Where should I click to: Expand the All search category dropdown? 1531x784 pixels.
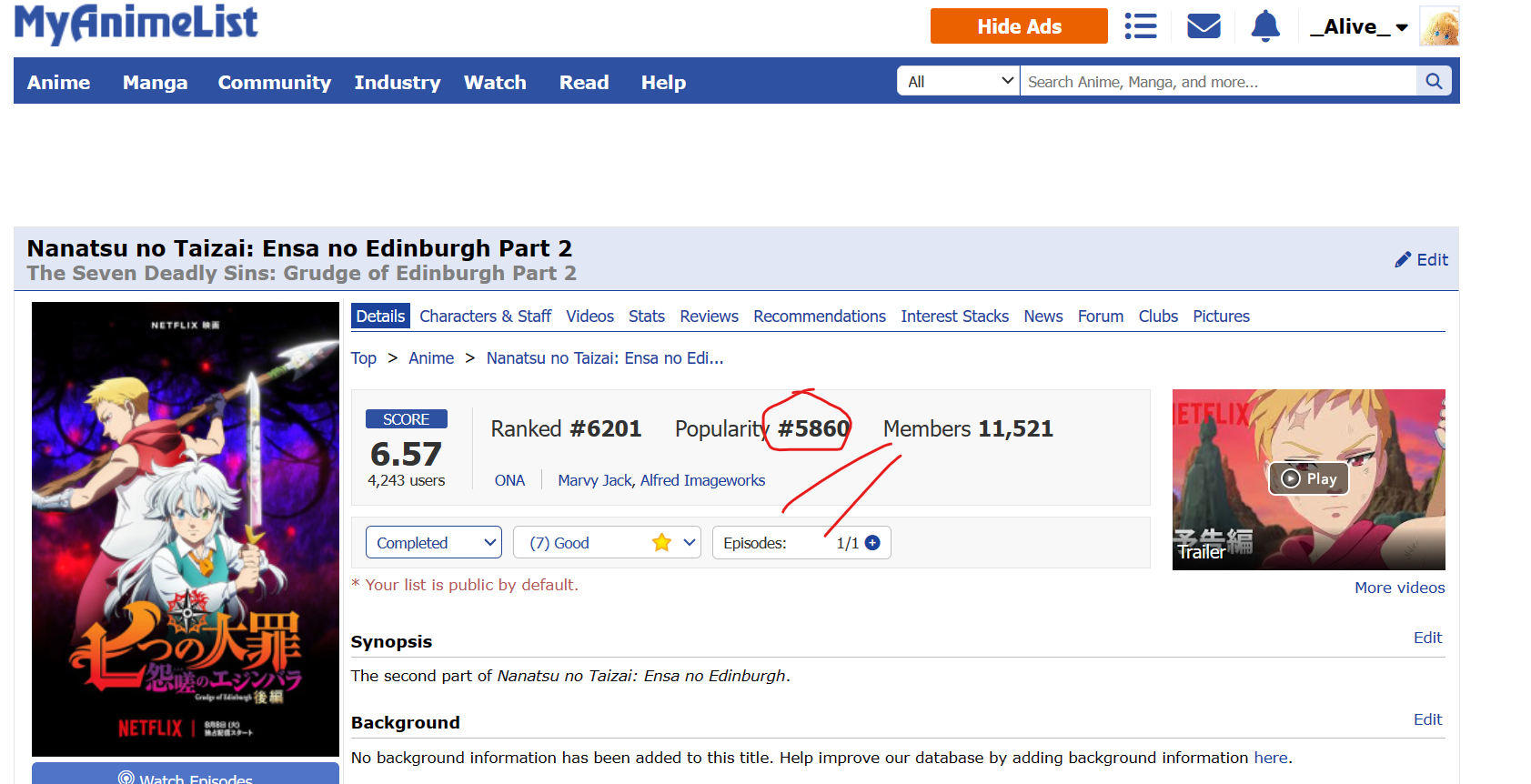click(x=959, y=82)
